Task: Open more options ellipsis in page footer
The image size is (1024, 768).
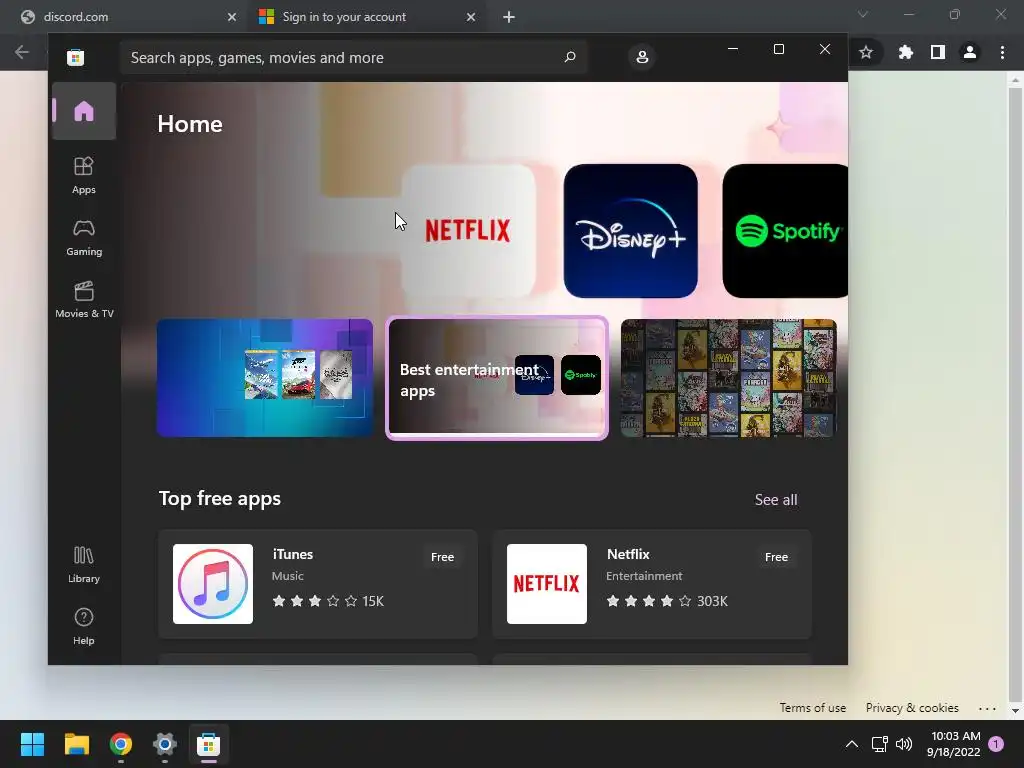Action: tap(987, 708)
